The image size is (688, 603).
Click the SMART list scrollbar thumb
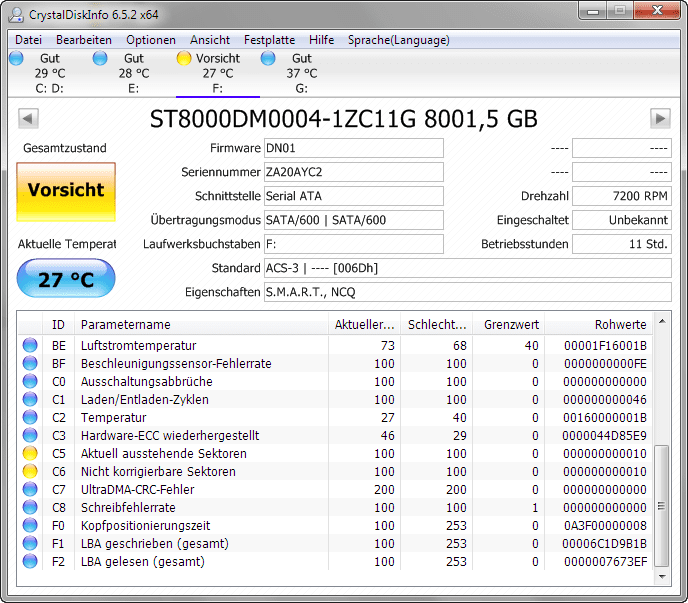click(661, 506)
